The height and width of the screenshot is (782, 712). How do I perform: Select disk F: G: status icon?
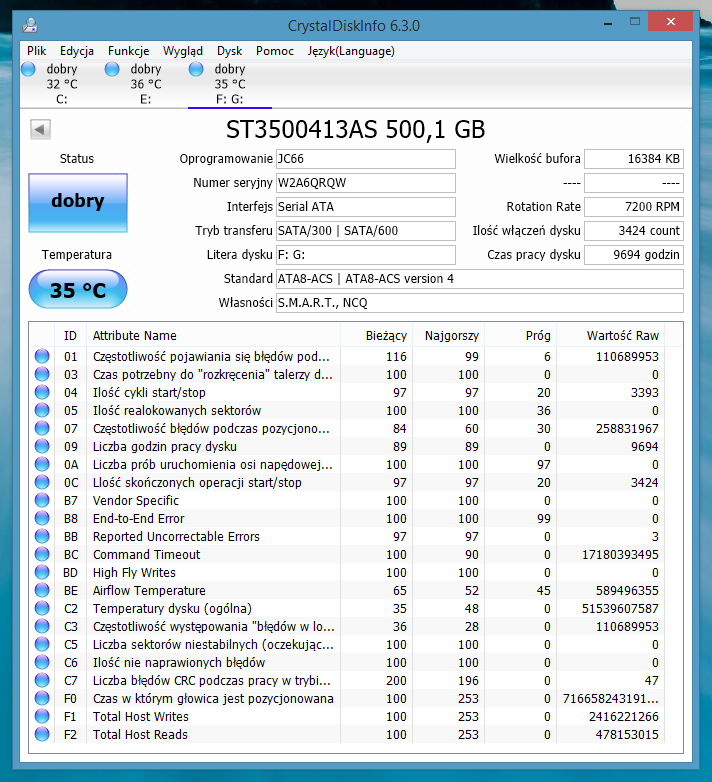point(196,69)
